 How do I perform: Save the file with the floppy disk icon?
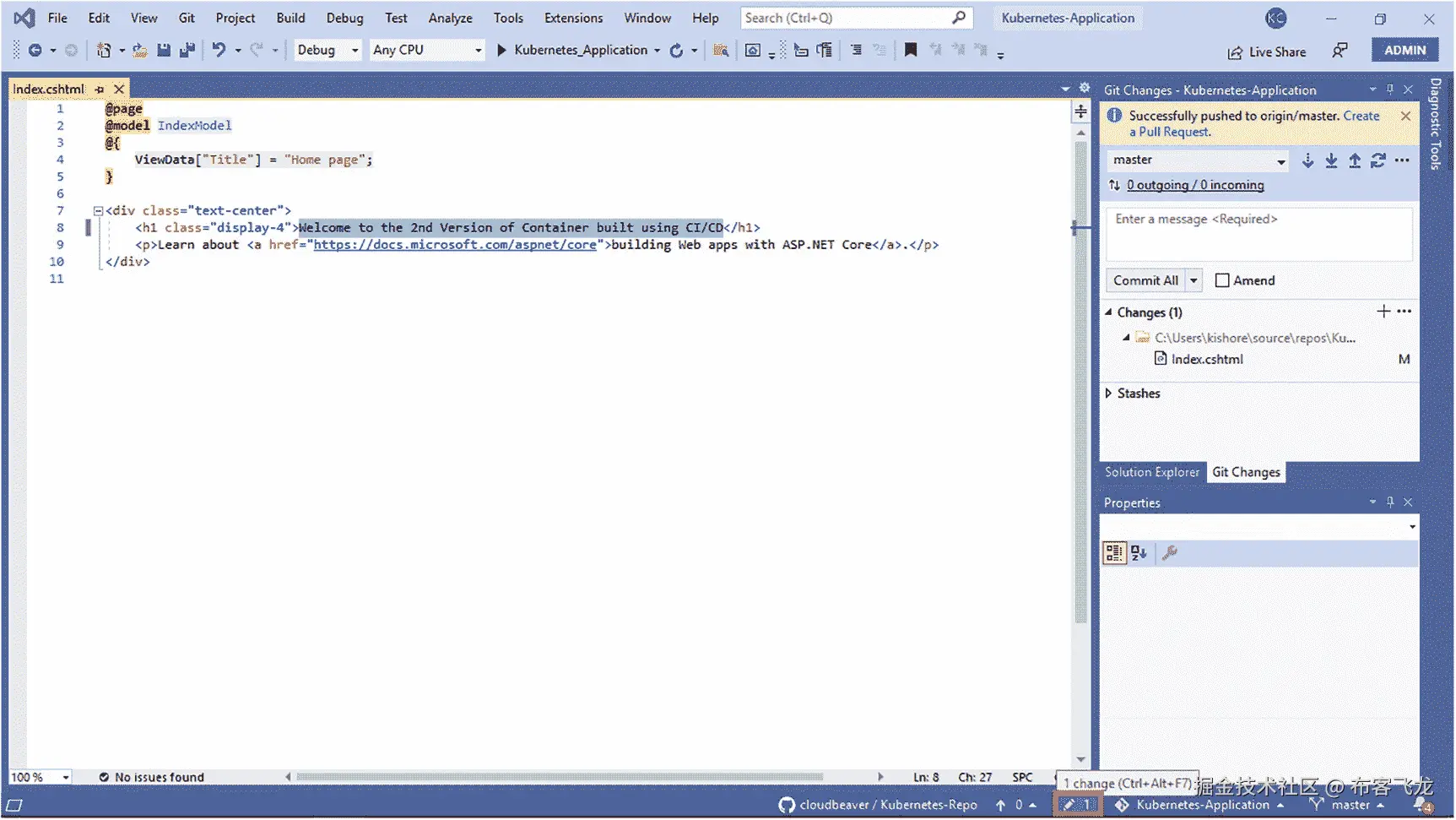[x=164, y=51]
